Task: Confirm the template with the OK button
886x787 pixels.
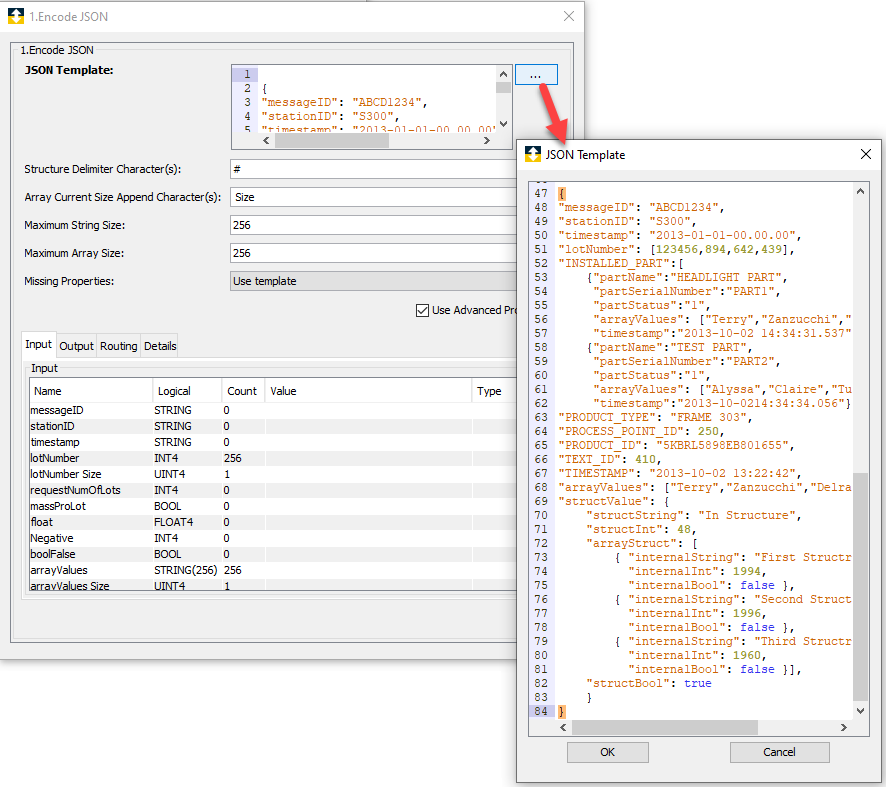Action: point(607,752)
